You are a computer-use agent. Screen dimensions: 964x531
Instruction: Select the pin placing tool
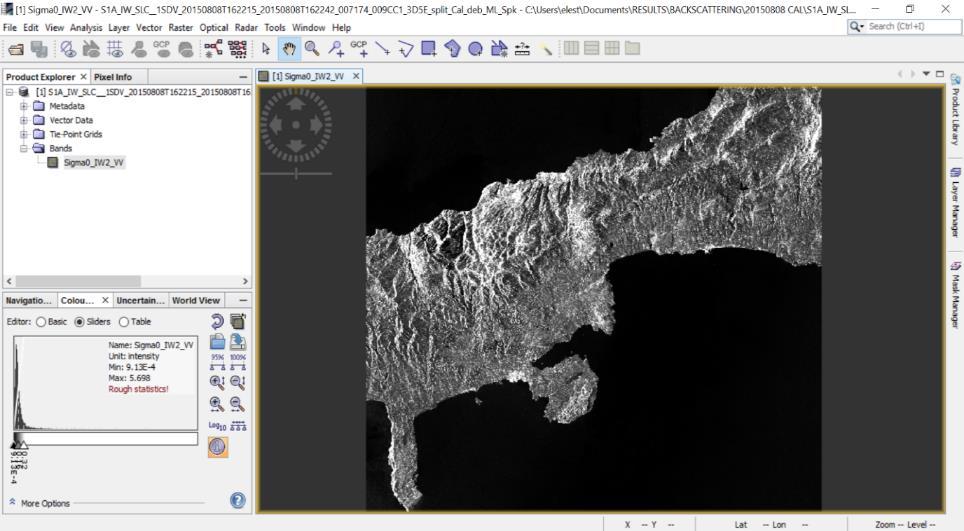(336, 49)
